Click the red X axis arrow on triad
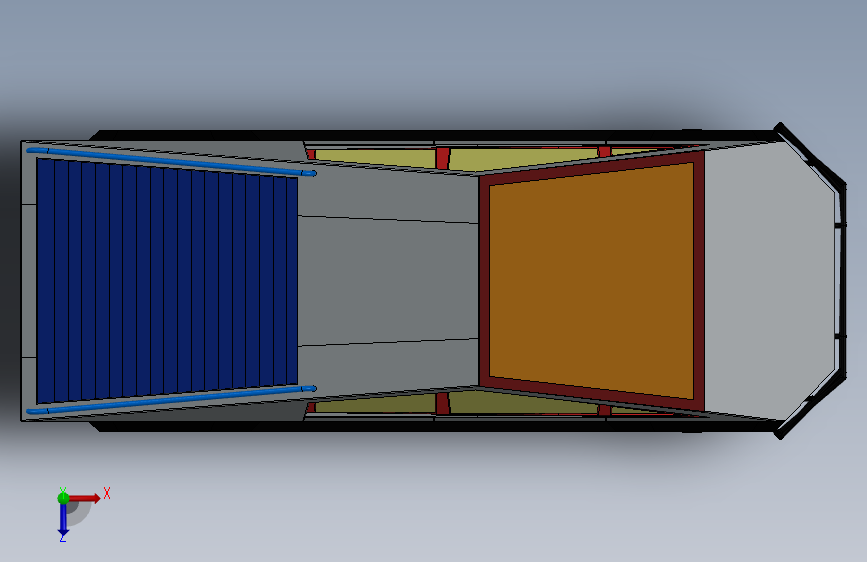 point(85,498)
